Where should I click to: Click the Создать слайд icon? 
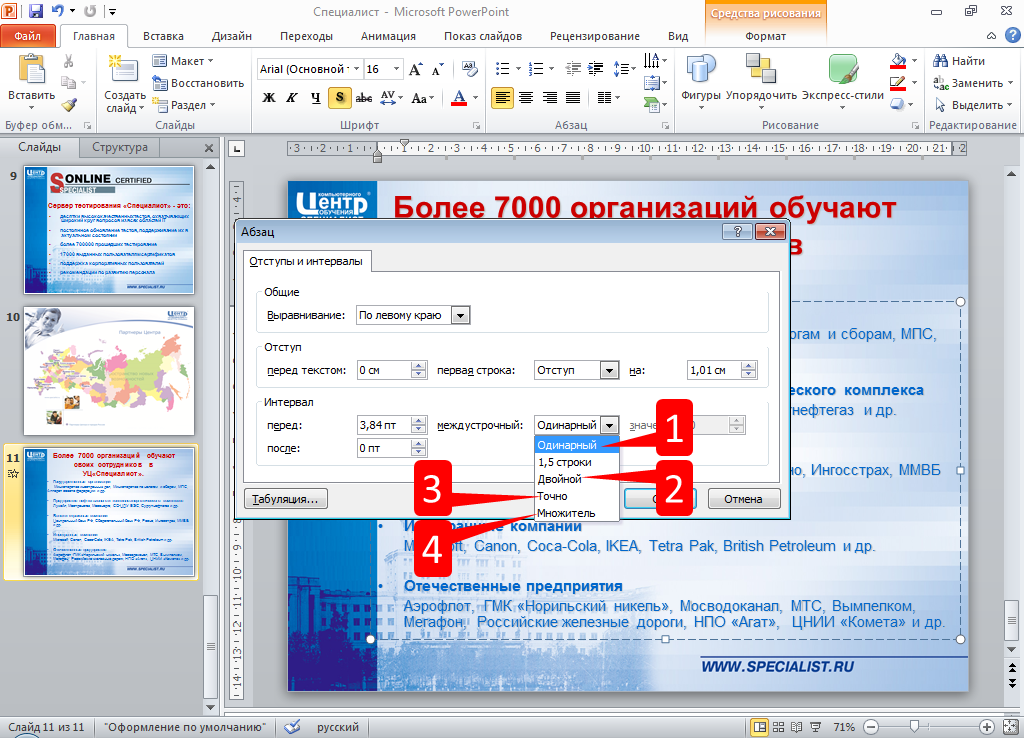(124, 70)
